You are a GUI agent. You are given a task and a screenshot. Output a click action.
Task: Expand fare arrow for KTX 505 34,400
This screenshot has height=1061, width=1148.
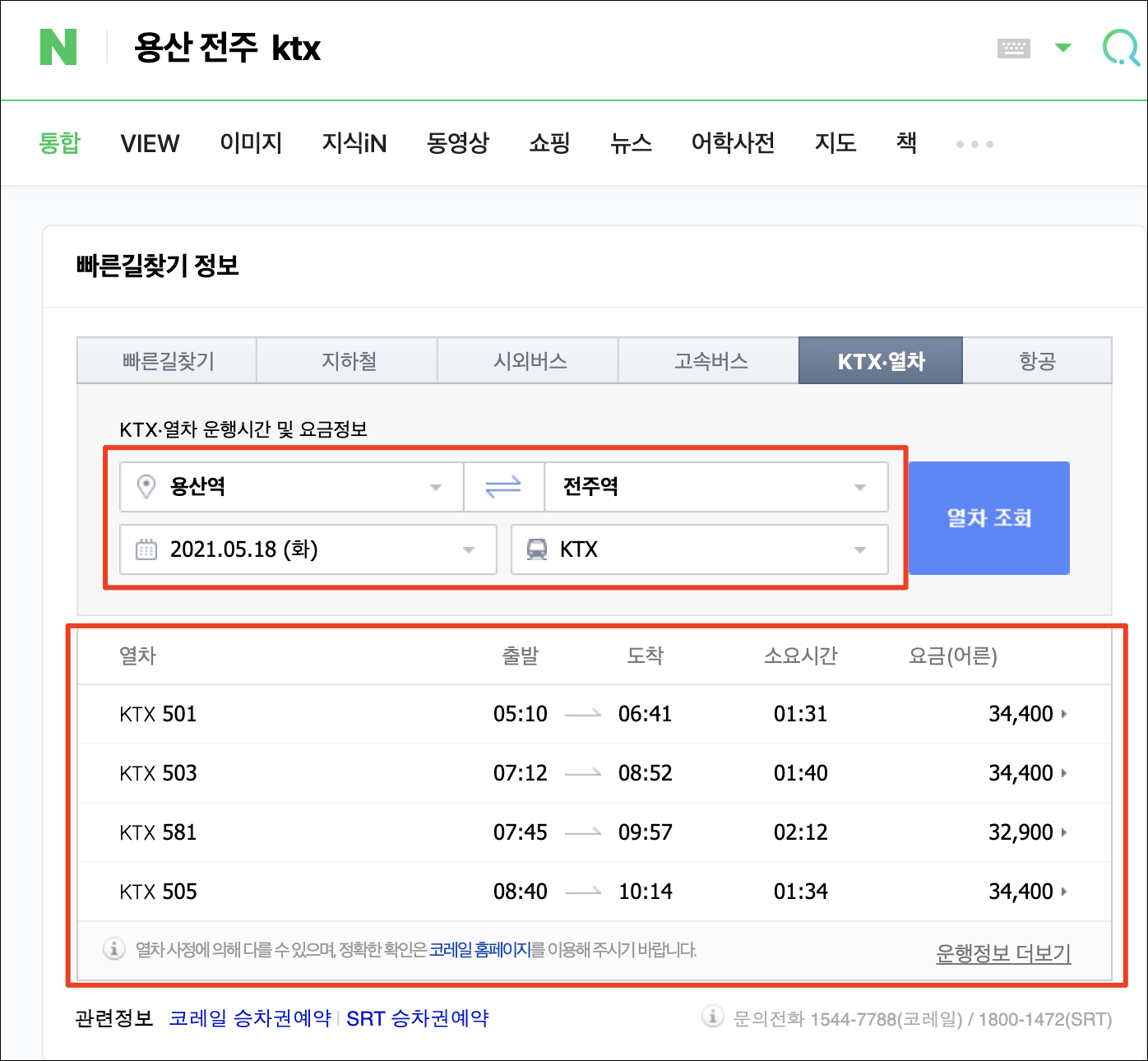[1064, 892]
